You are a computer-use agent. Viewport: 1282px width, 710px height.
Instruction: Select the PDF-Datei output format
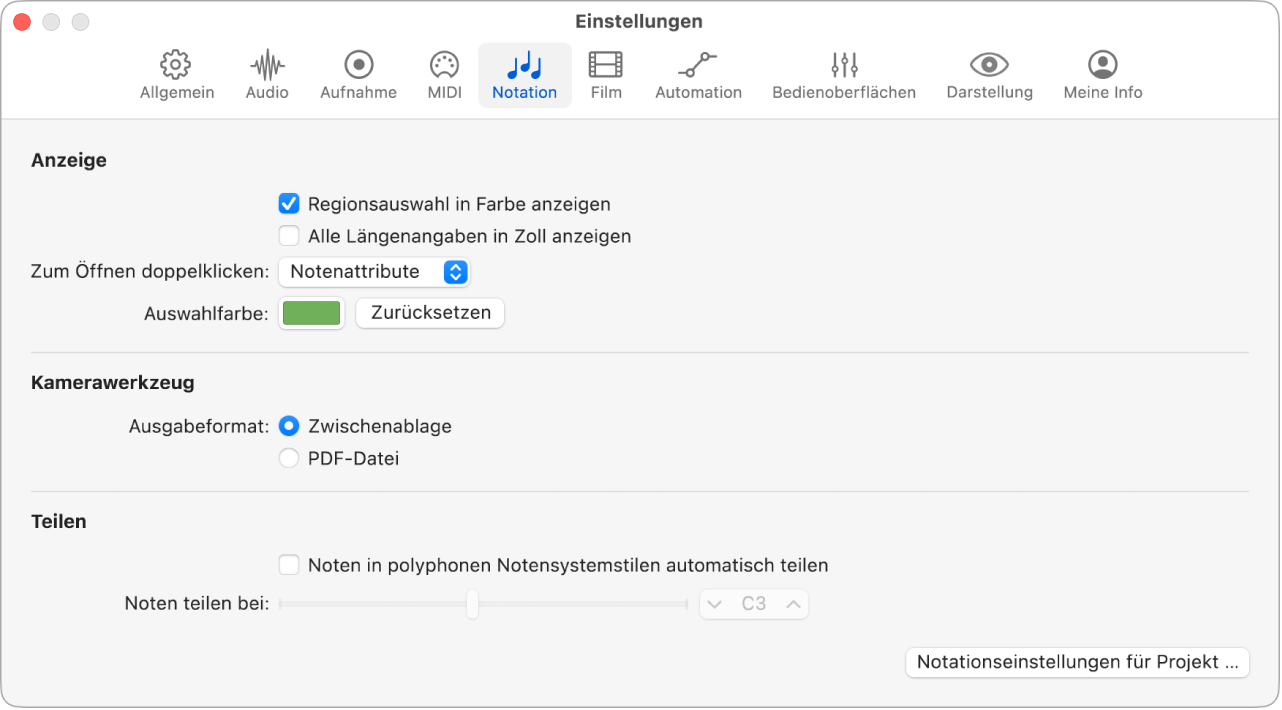point(289,458)
